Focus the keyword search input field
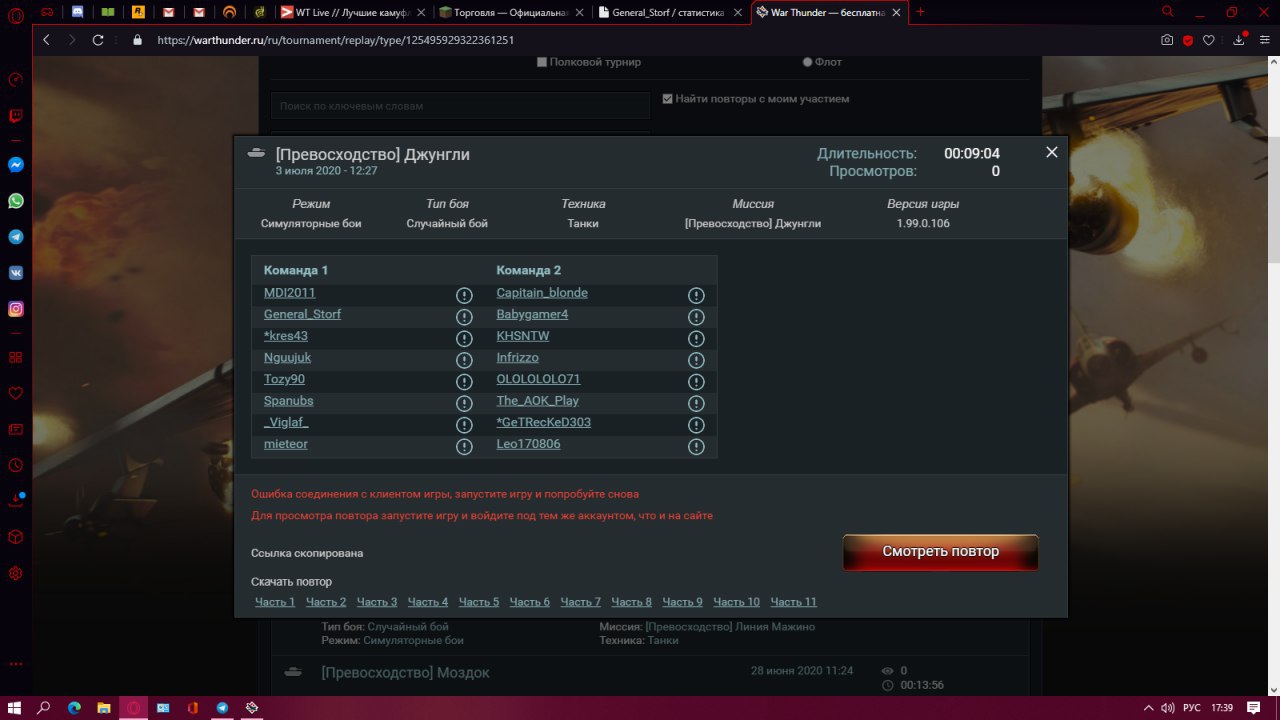Viewport: 1280px width, 720px height. pos(461,105)
